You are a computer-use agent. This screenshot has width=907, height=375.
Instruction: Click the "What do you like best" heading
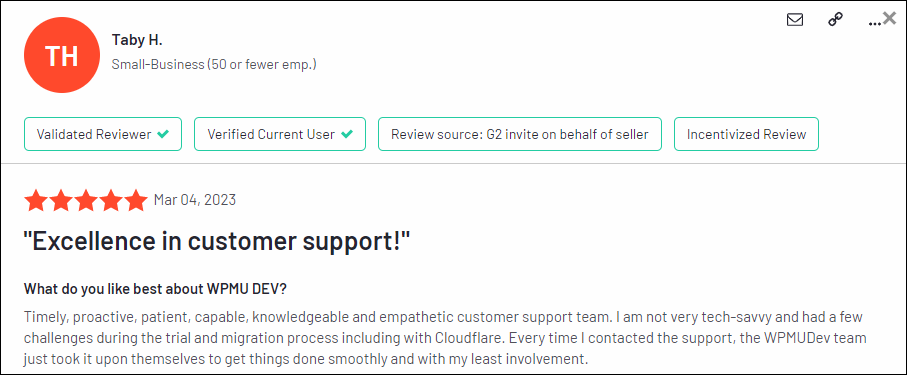click(x=155, y=288)
